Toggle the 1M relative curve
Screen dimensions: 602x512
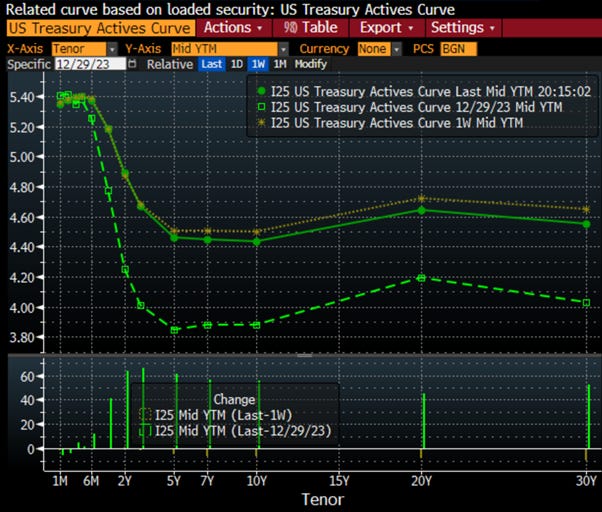coord(280,64)
